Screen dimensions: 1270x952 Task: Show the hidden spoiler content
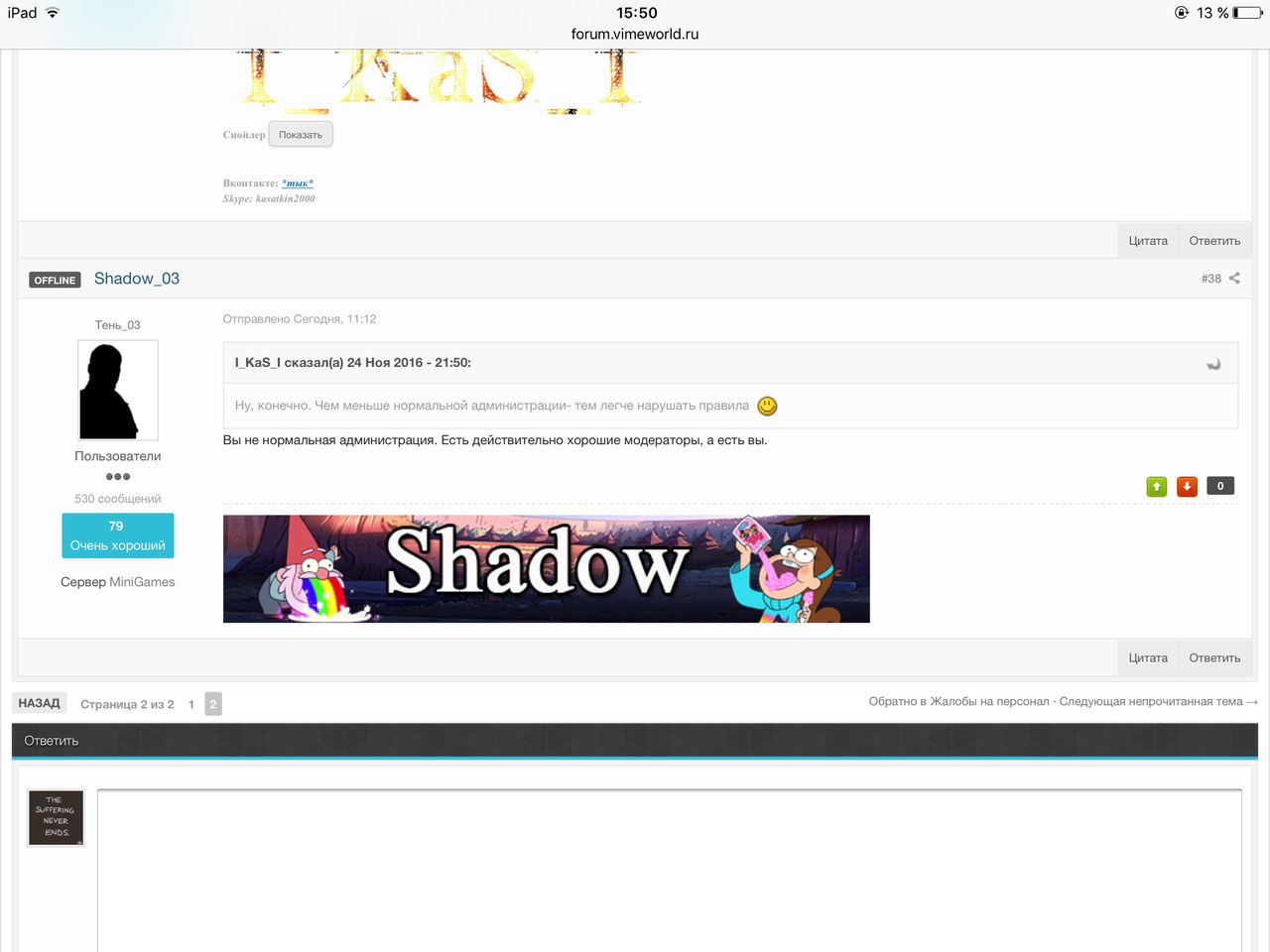301,135
